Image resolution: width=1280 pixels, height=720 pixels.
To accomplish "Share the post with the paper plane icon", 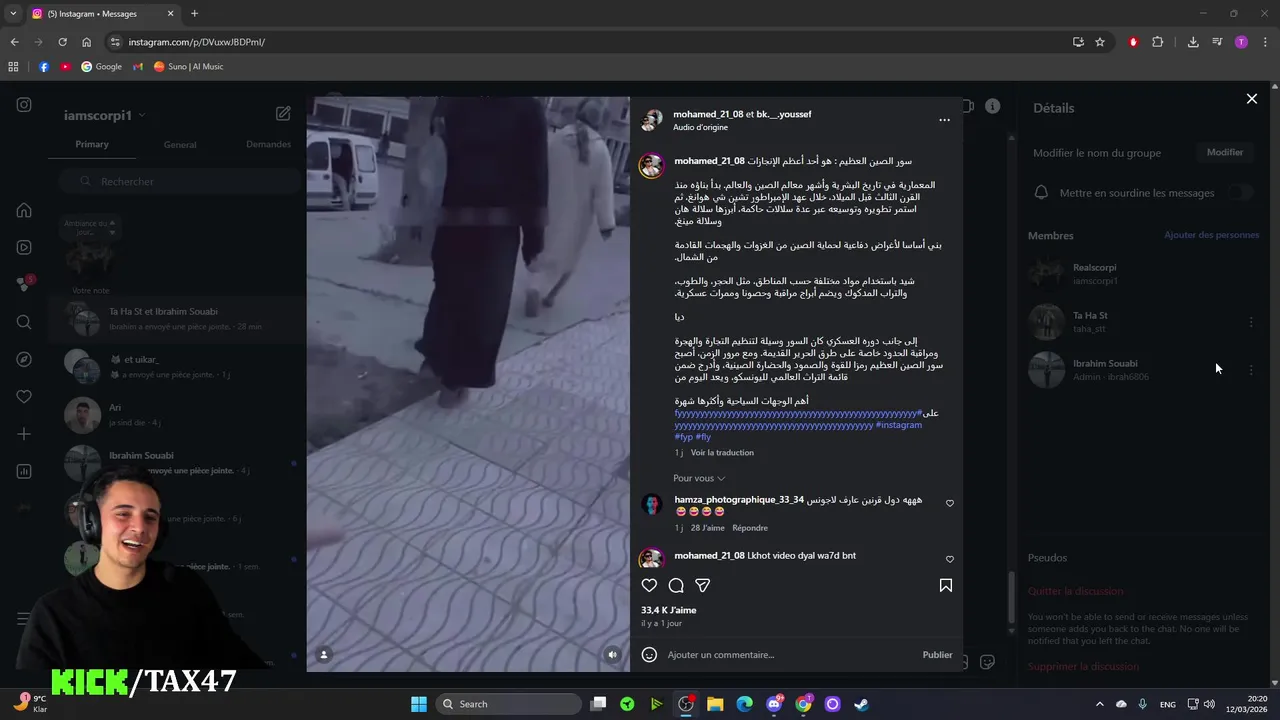I will [x=702, y=585].
